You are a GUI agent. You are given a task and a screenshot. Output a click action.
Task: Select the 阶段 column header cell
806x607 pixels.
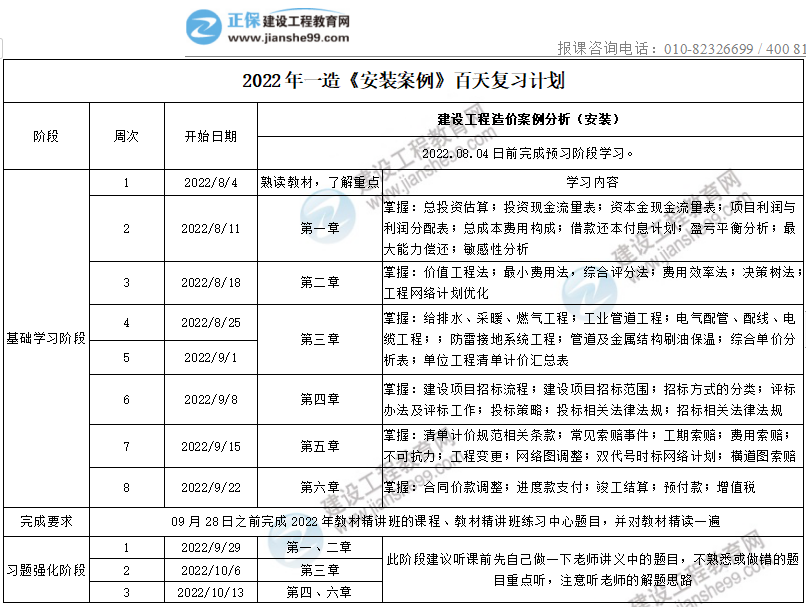tap(46, 136)
